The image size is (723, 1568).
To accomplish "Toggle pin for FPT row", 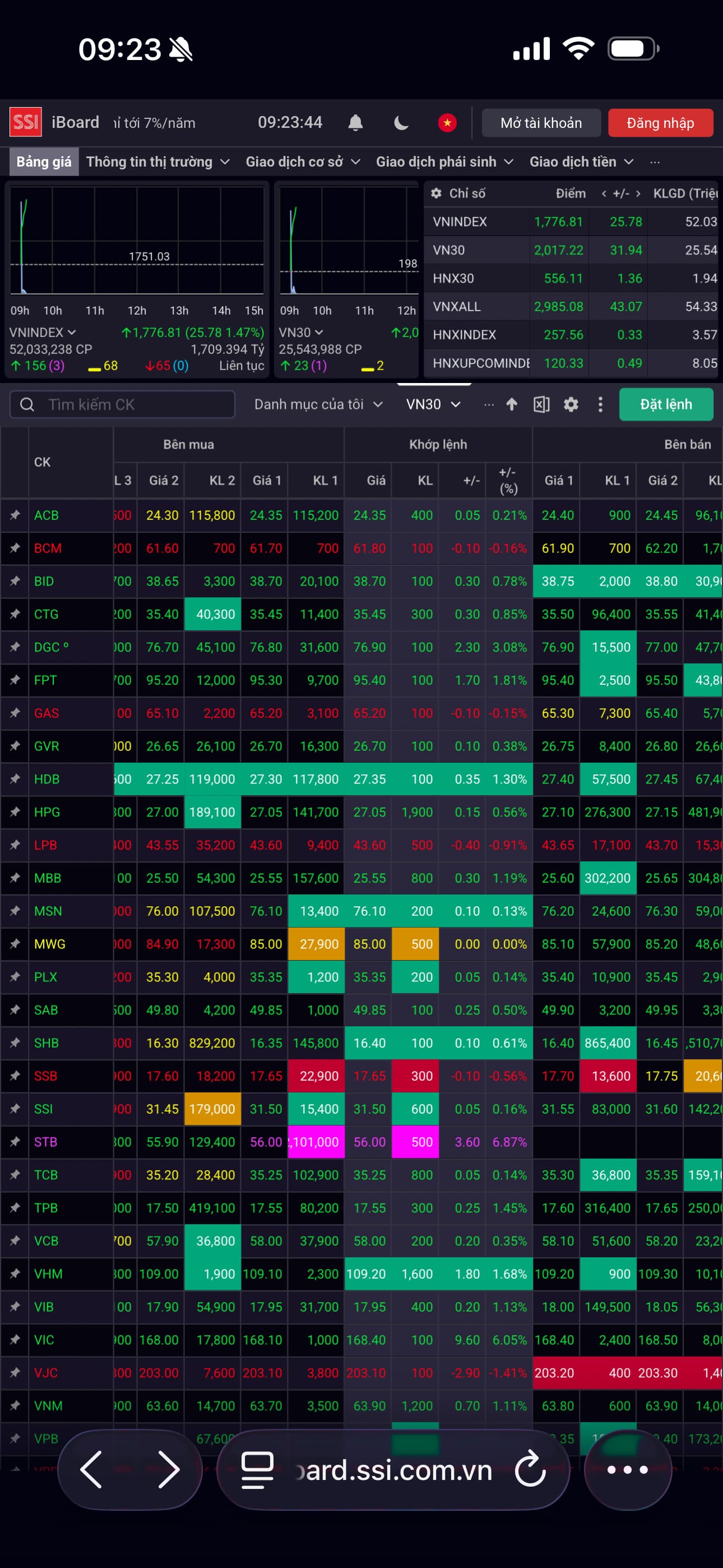I will pyautogui.click(x=15, y=680).
